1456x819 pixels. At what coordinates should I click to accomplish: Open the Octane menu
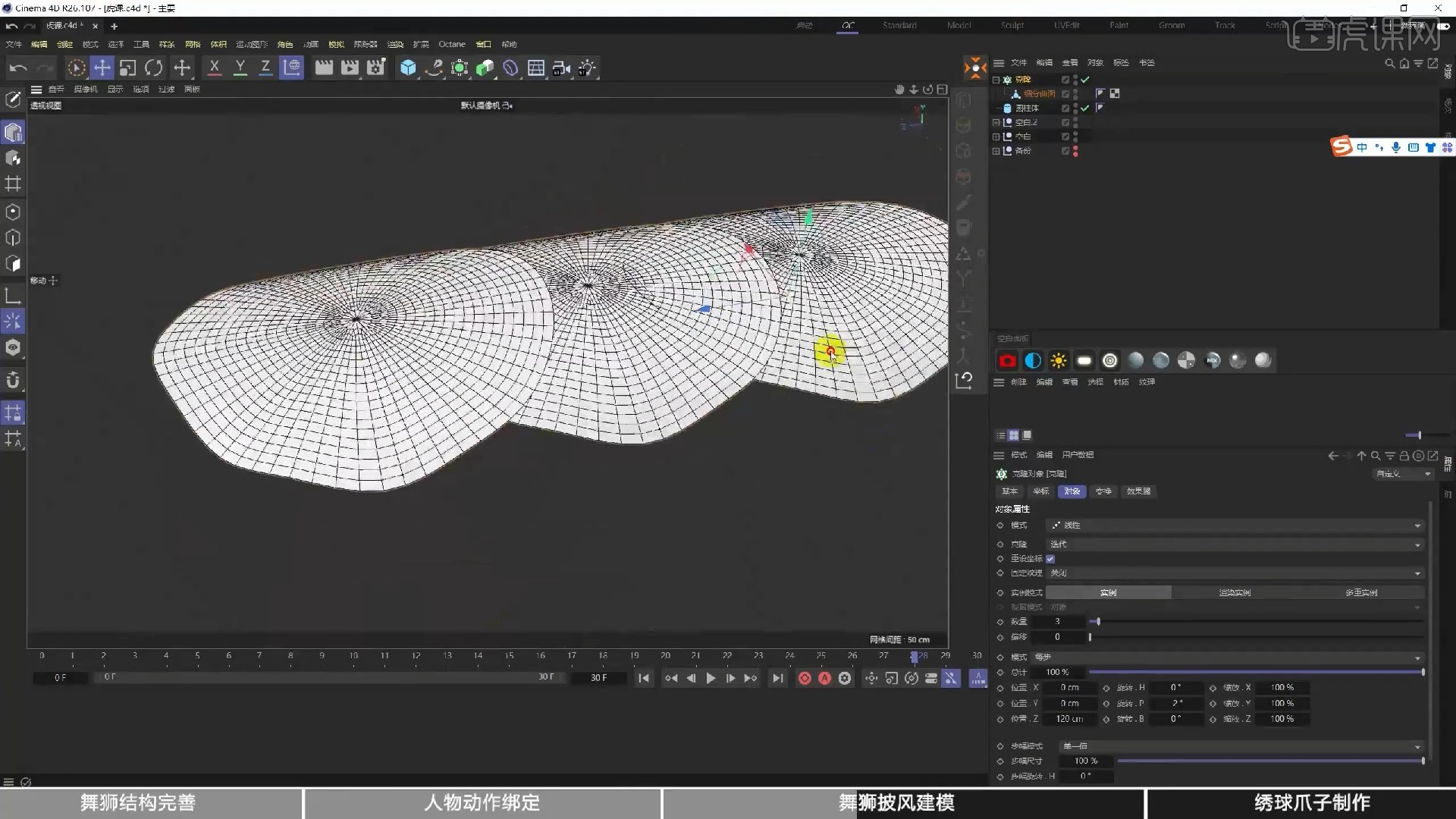tap(452, 44)
